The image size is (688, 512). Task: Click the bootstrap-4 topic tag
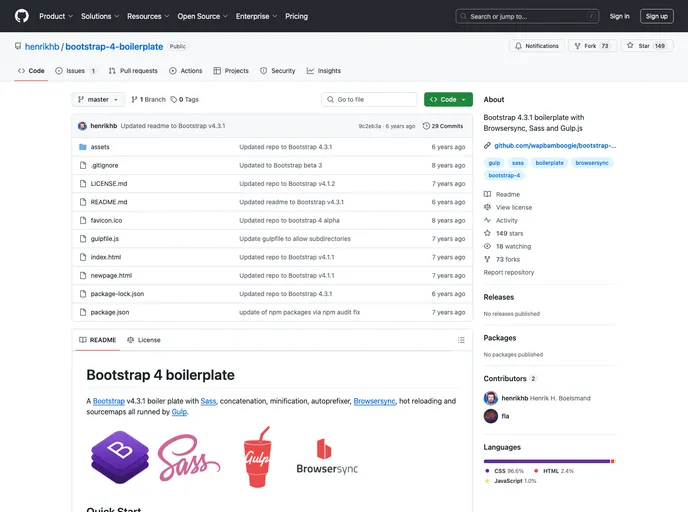504,175
